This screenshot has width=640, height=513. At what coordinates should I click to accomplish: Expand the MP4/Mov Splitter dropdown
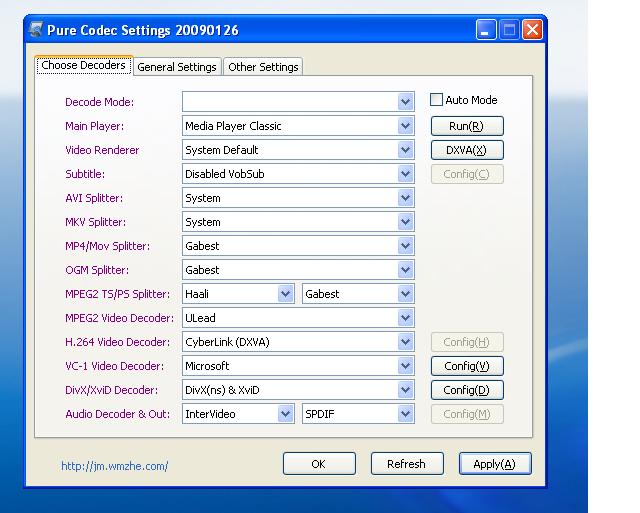point(298,246)
